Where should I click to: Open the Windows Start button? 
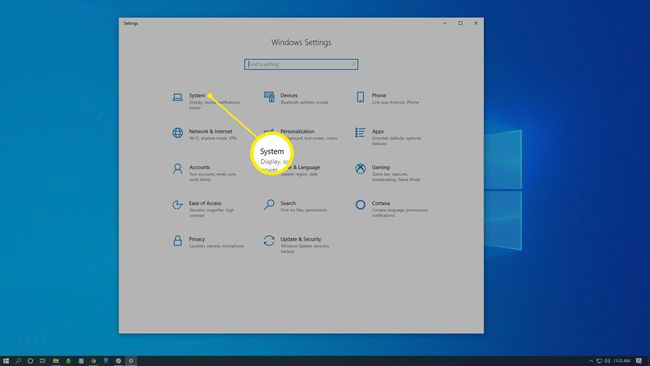(x=6, y=361)
